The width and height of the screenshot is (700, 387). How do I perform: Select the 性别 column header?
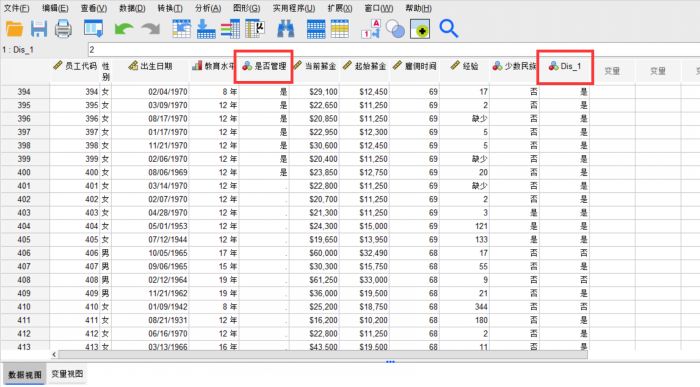(106, 71)
